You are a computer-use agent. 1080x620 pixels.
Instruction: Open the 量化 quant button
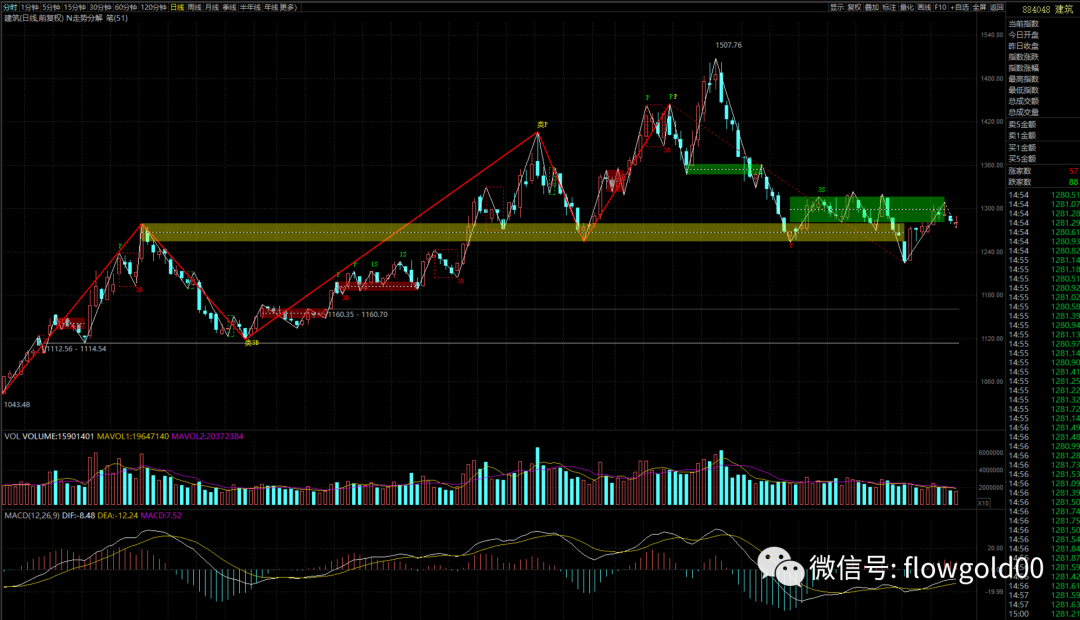(x=907, y=7)
